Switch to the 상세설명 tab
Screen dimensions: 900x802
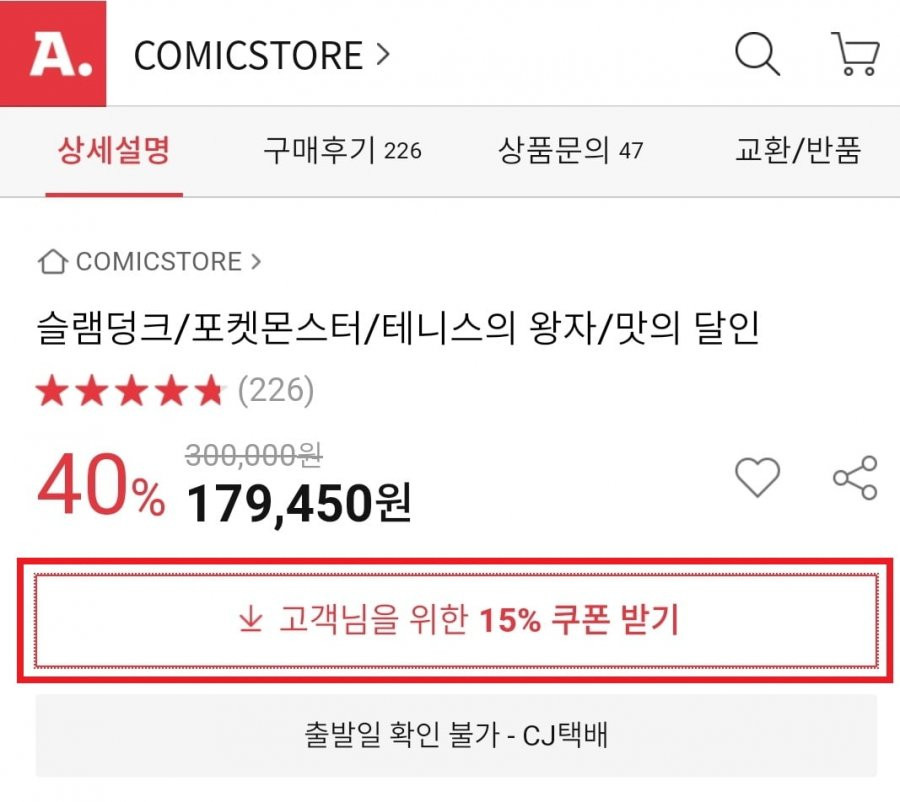coord(114,150)
